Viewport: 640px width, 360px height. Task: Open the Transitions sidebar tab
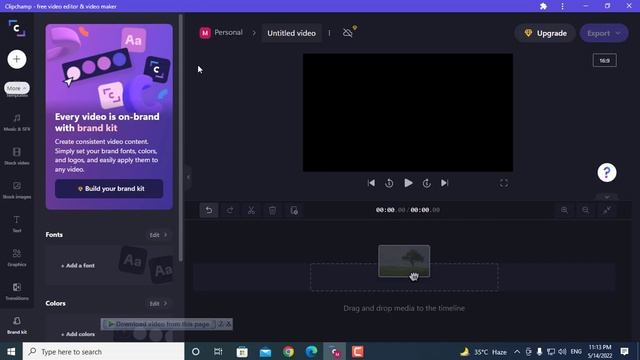pyautogui.click(x=17, y=292)
